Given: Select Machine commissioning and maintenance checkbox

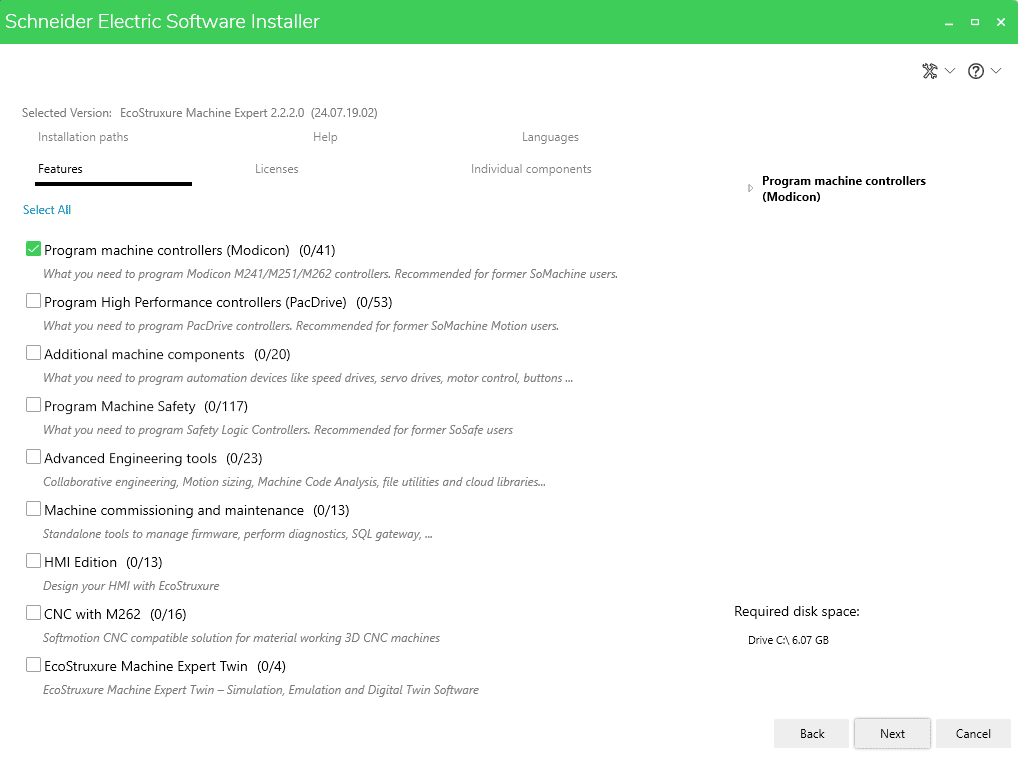Looking at the screenshot, I should [33, 508].
